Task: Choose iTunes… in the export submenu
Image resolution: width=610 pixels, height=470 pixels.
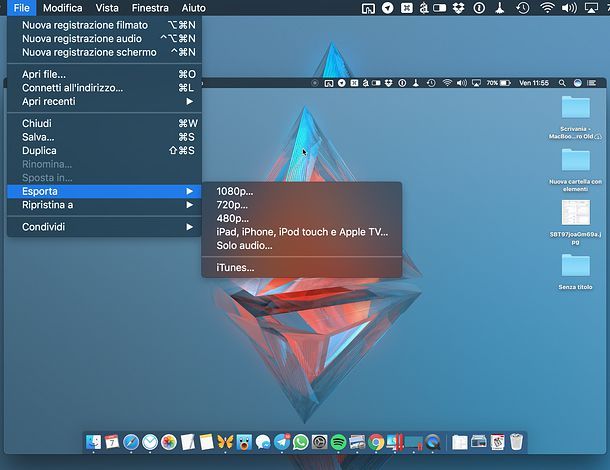Action: pos(235,267)
